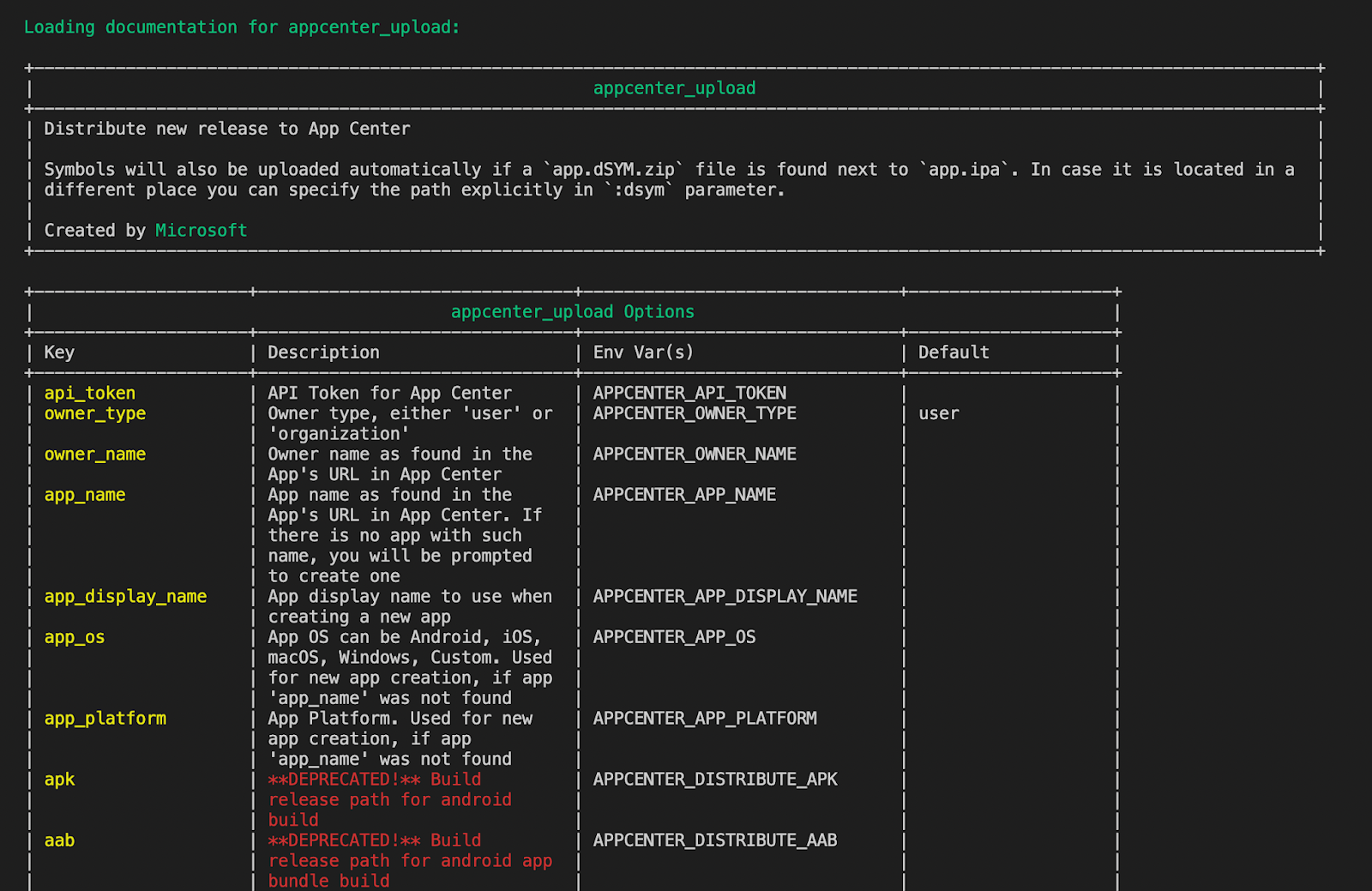The height and width of the screenshot is (891, 1372).
Task: Click red 'release path for android' line of apk row
Action: (x=390, y=800)
